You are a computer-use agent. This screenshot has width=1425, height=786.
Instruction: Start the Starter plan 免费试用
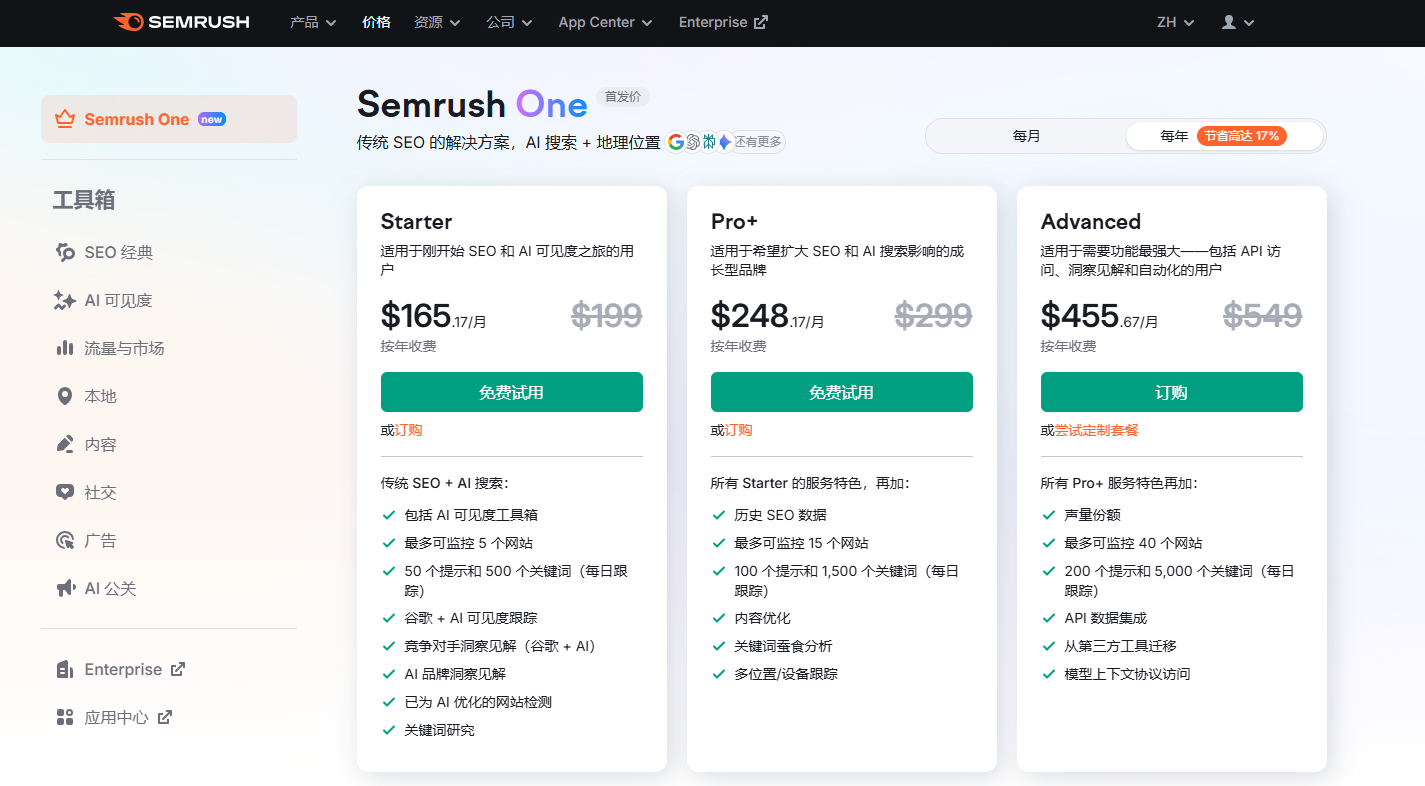tap(511, 392)
